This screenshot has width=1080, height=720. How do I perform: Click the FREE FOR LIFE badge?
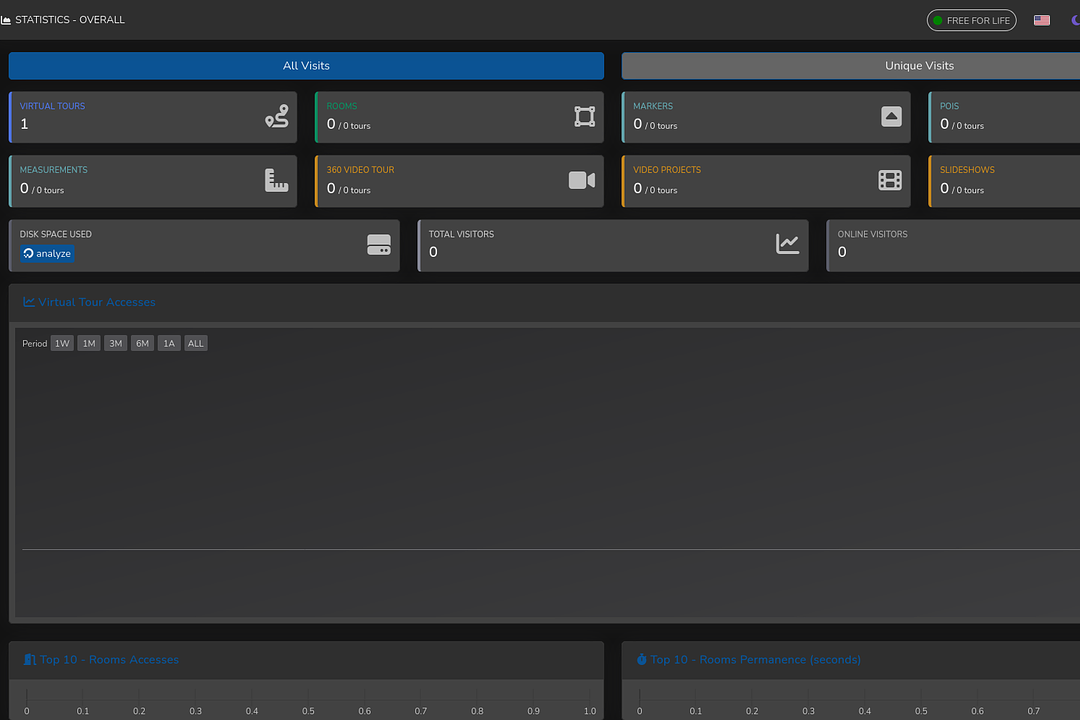[x=971, y=20]
